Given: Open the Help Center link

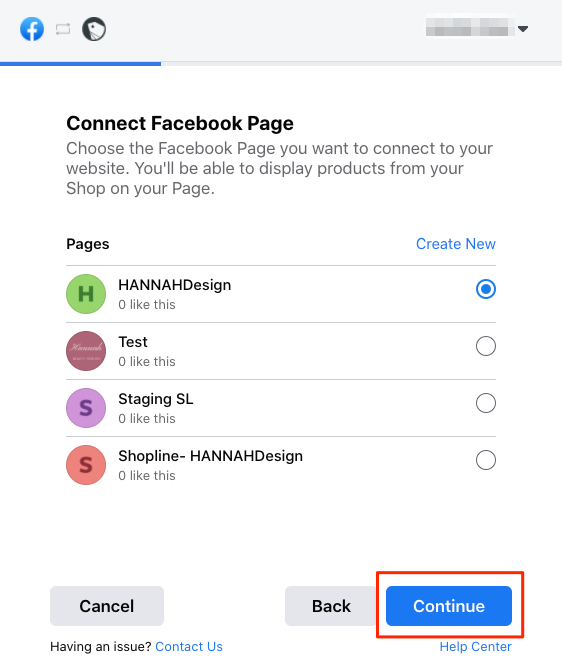Looking at the screenshot, I should point(475,646).
